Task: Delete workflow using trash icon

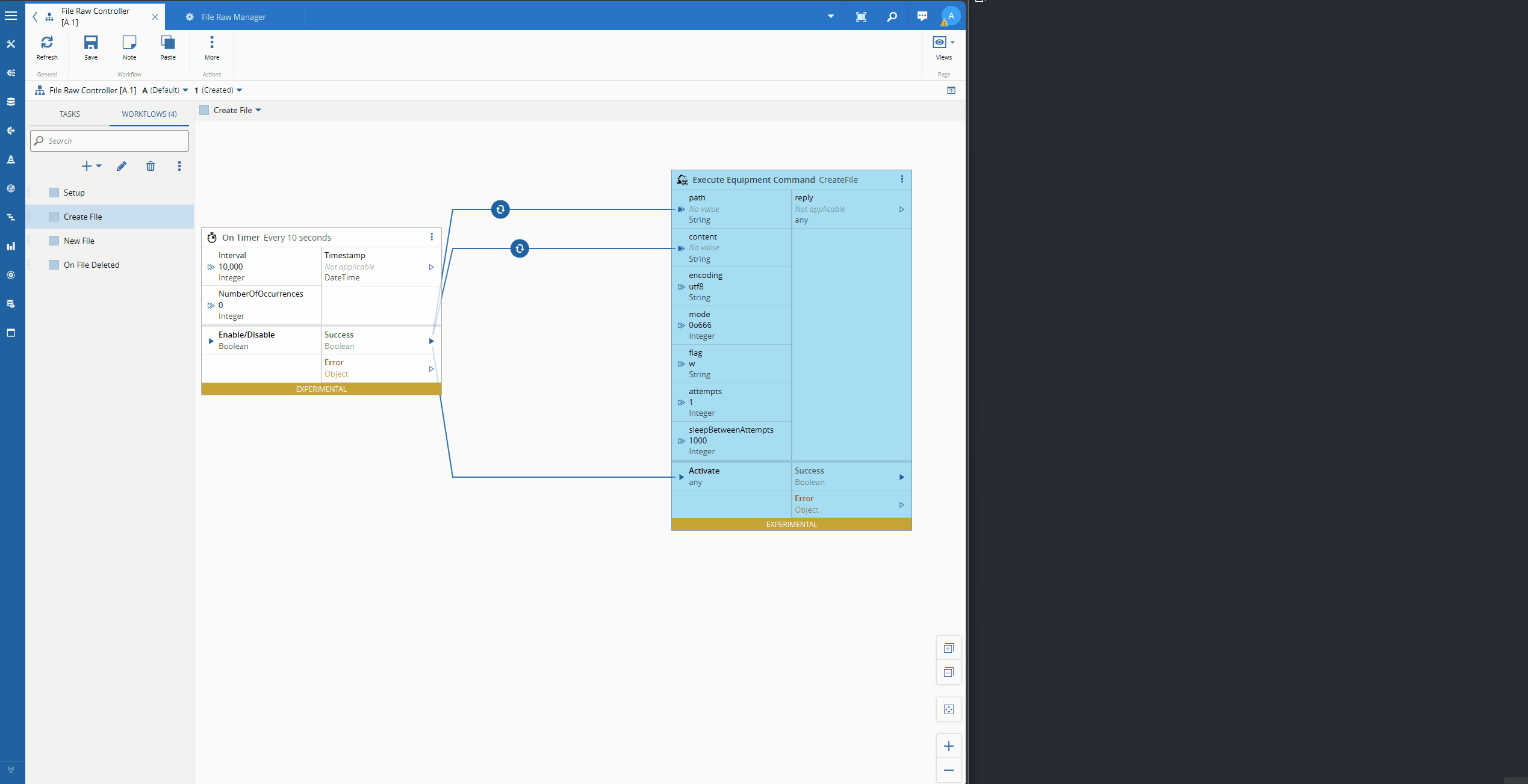Action: coord(151,166)
